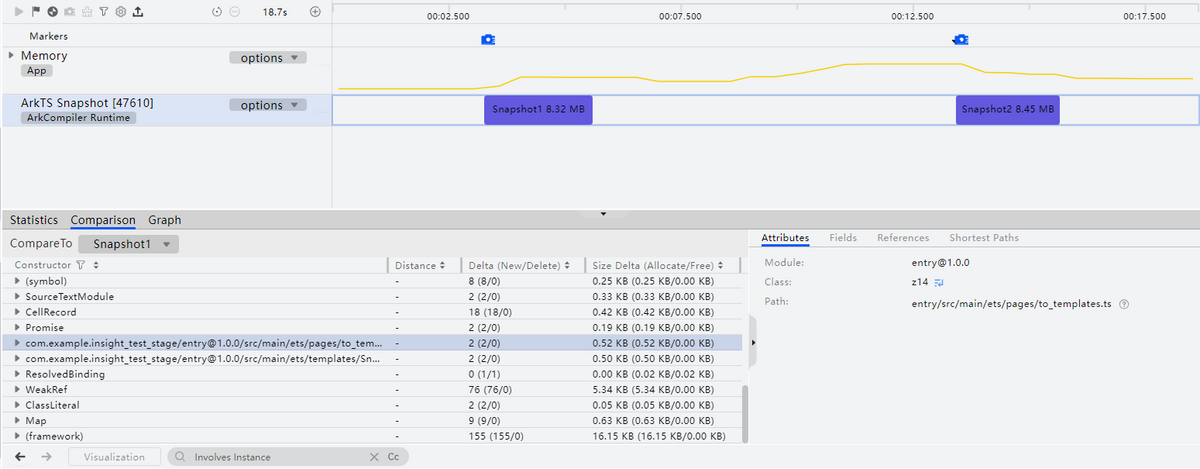The image size is (1200, 469).
Task: Click the Visualization button
Action: [114, 457]
